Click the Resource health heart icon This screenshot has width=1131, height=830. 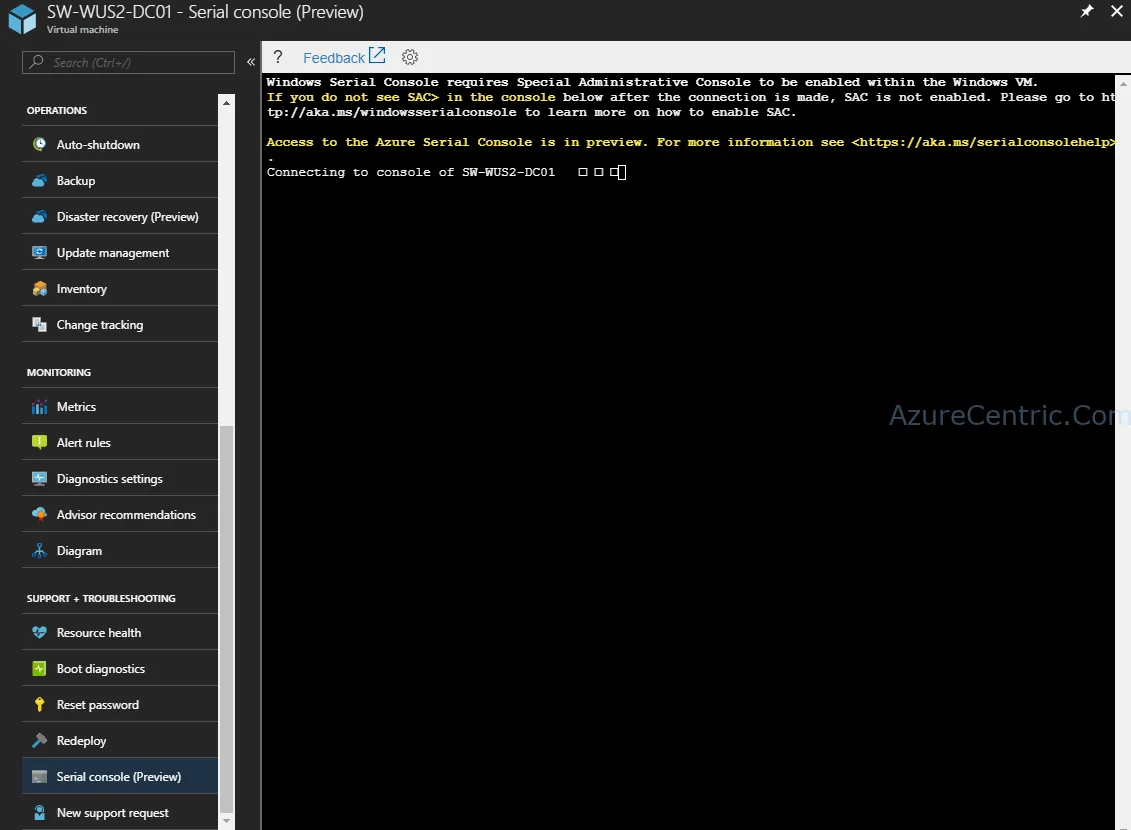[40, 632]
